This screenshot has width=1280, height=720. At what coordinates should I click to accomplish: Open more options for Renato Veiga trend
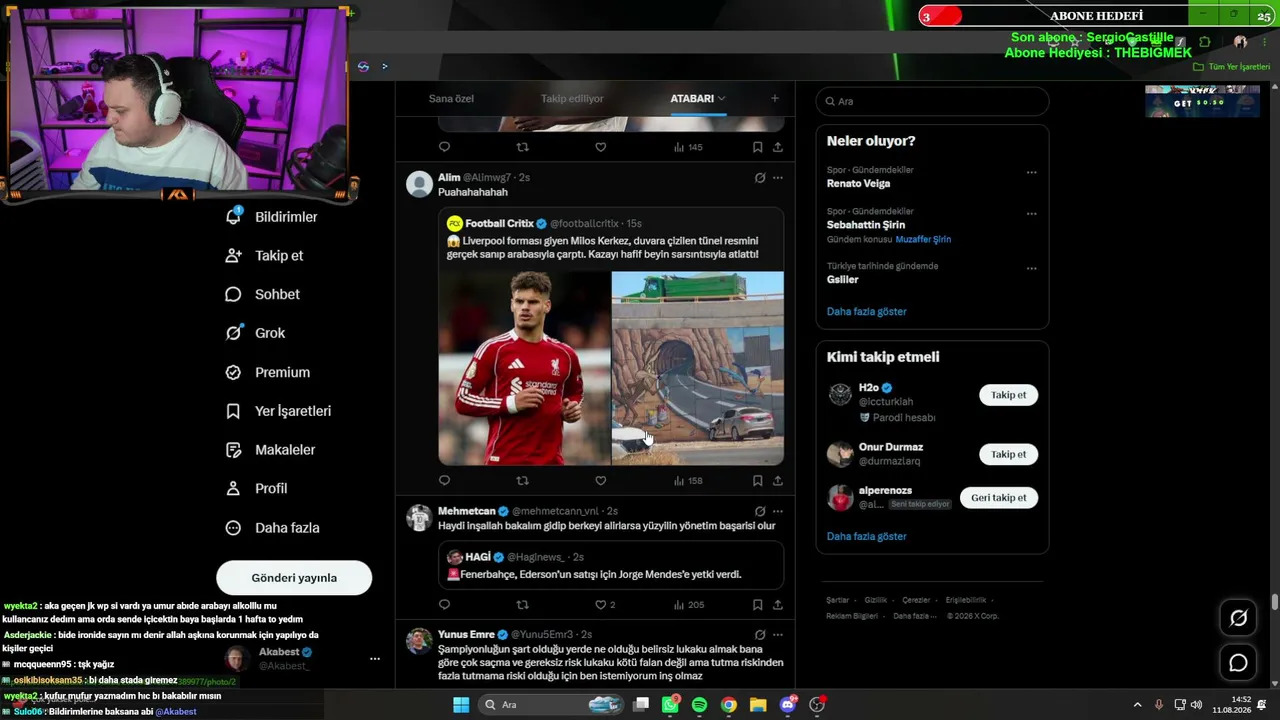click(1031, 172)
